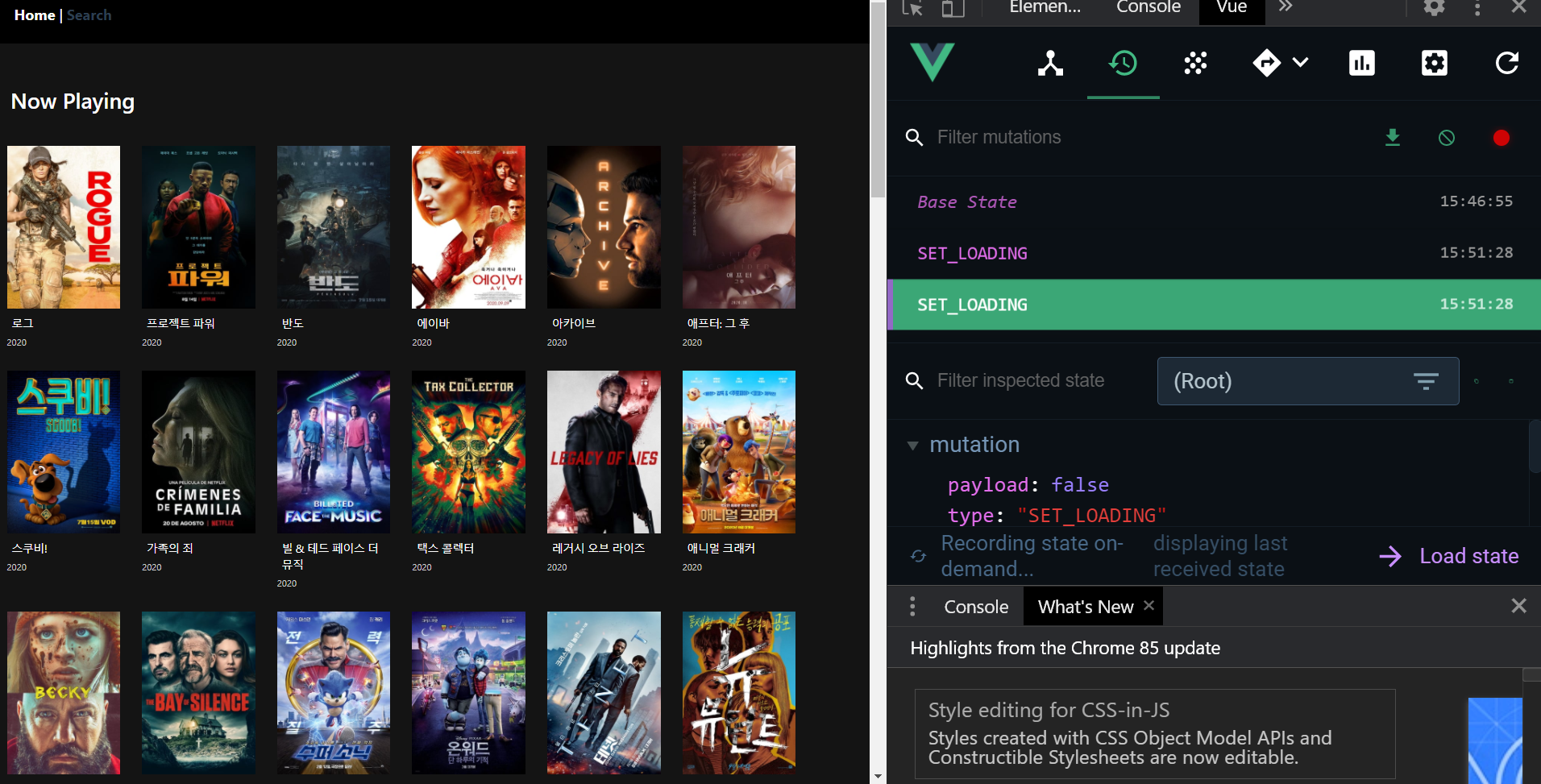Toggle the device toolbar icon
1541x784 pixels.
point(953,8)
